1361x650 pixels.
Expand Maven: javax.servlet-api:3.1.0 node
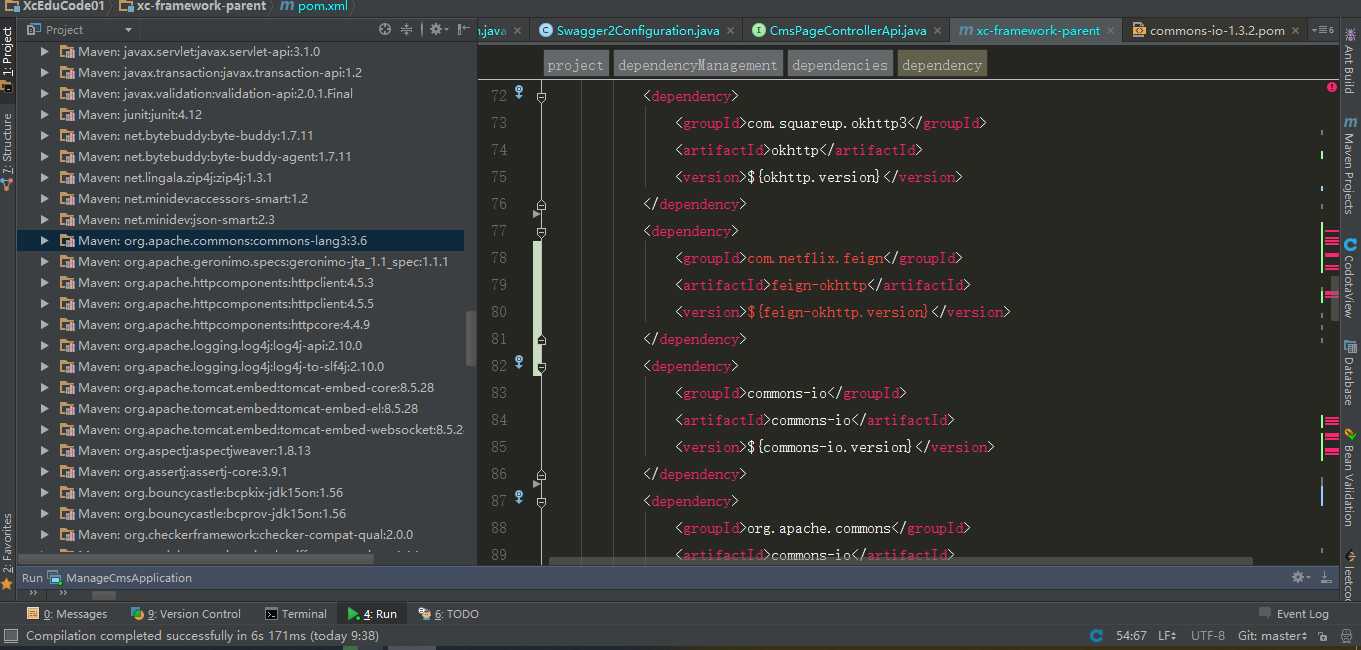point(44,51)
